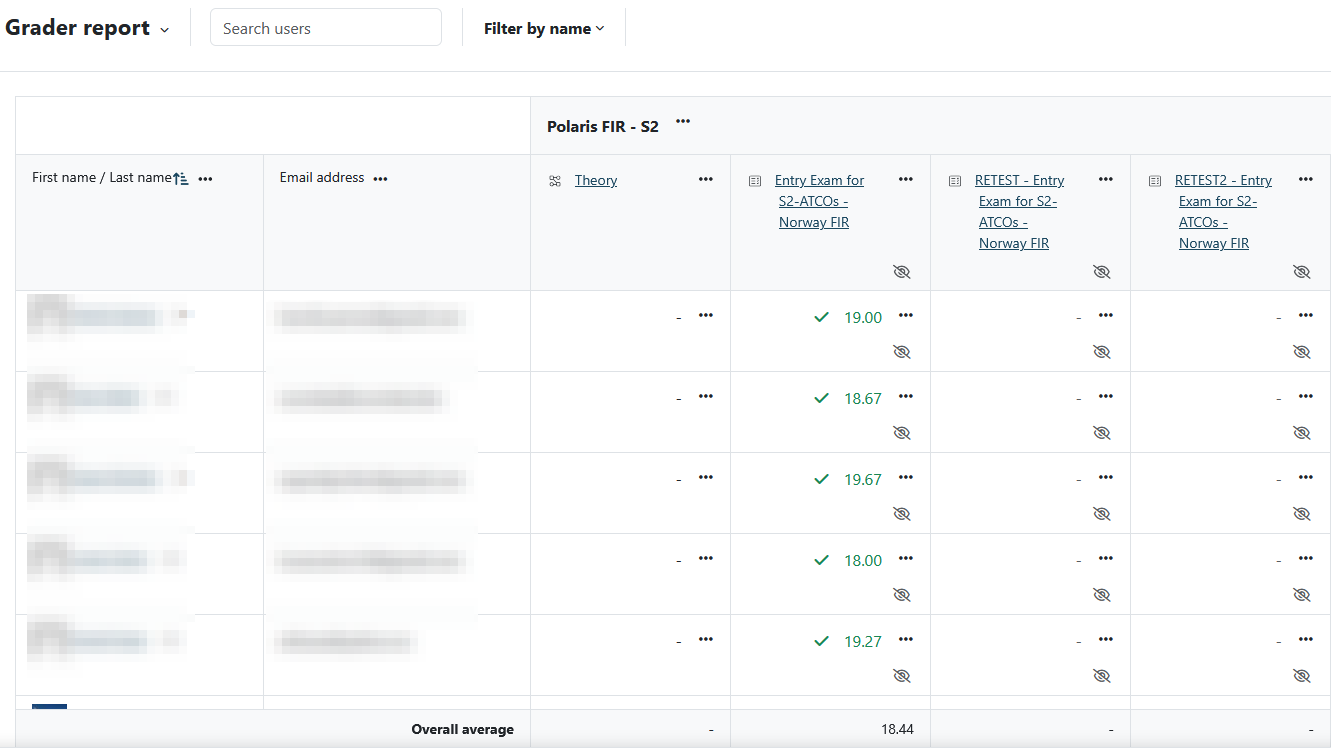The width and height of the screenshot is (1331, 750).
Task: Toggle the hidden eye icon in RETEST2 column header
Action: pos(1301,272)
